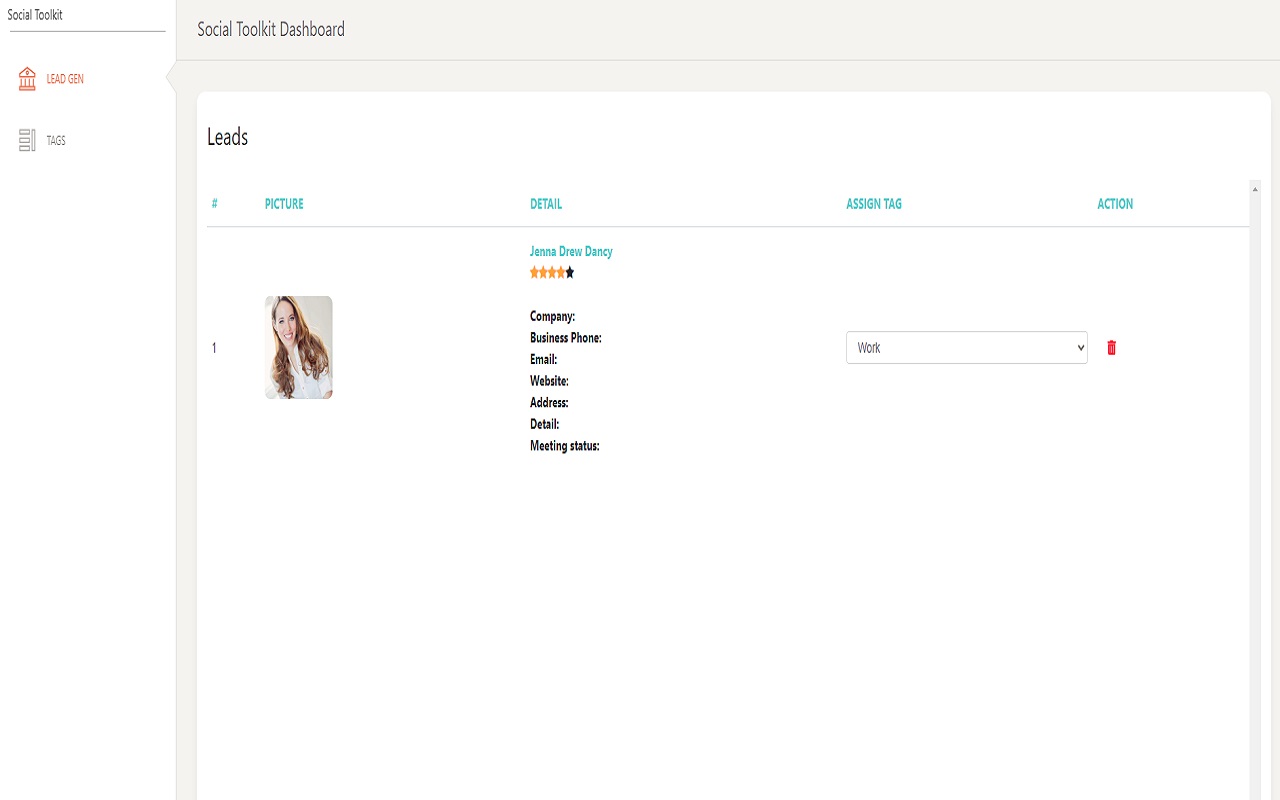Viewport: 1280px width, 800px height.
Task: Click the fifth star in the rating
Action: [569, 271]
